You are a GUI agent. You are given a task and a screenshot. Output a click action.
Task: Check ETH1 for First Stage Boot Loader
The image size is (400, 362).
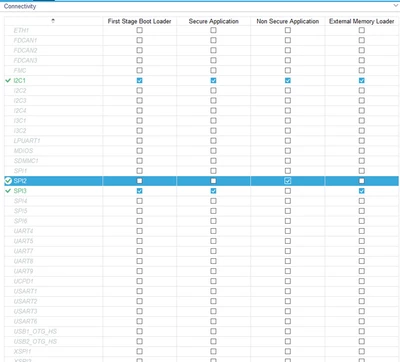click(139, 30)
